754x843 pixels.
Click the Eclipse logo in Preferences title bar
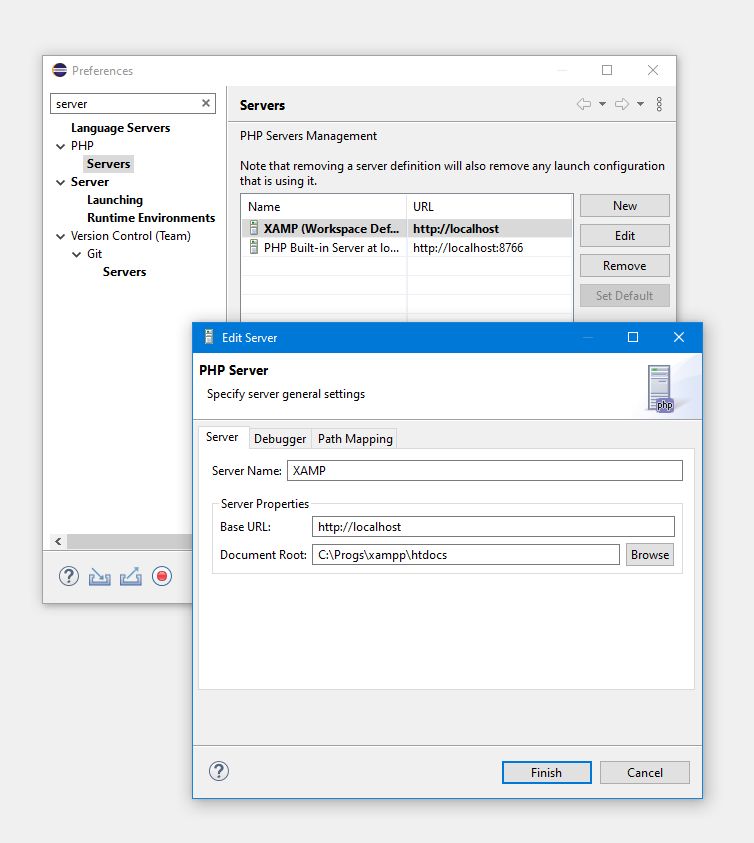(60, 70)
